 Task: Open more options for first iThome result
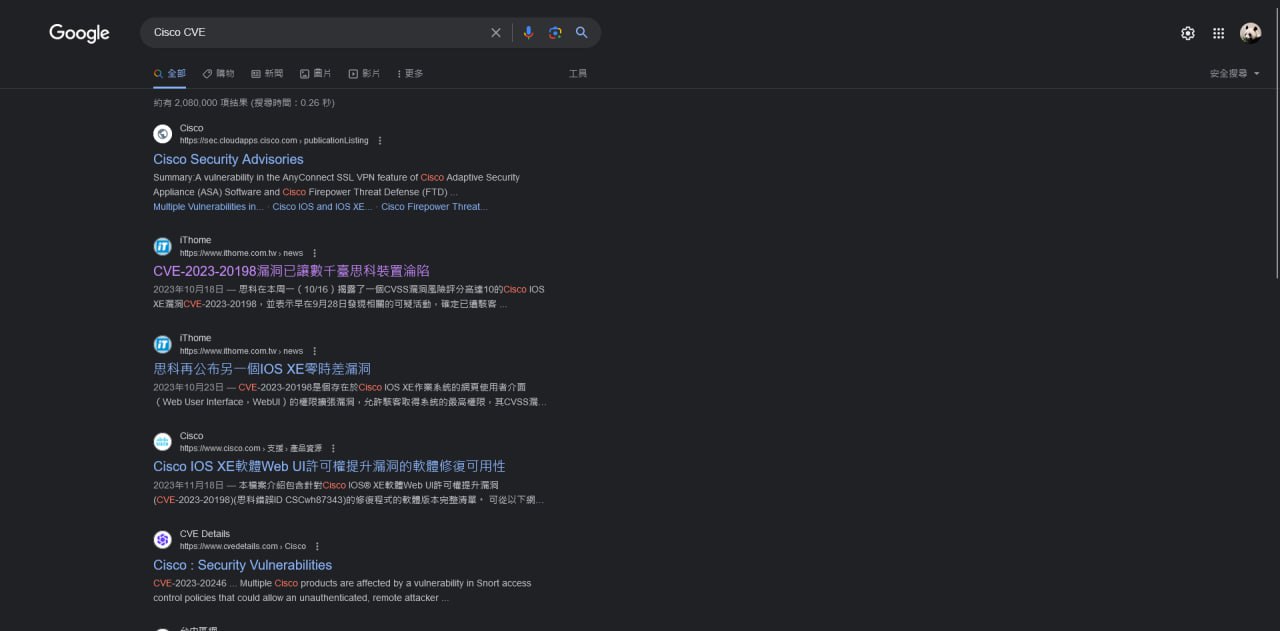[x=315, y=253]
